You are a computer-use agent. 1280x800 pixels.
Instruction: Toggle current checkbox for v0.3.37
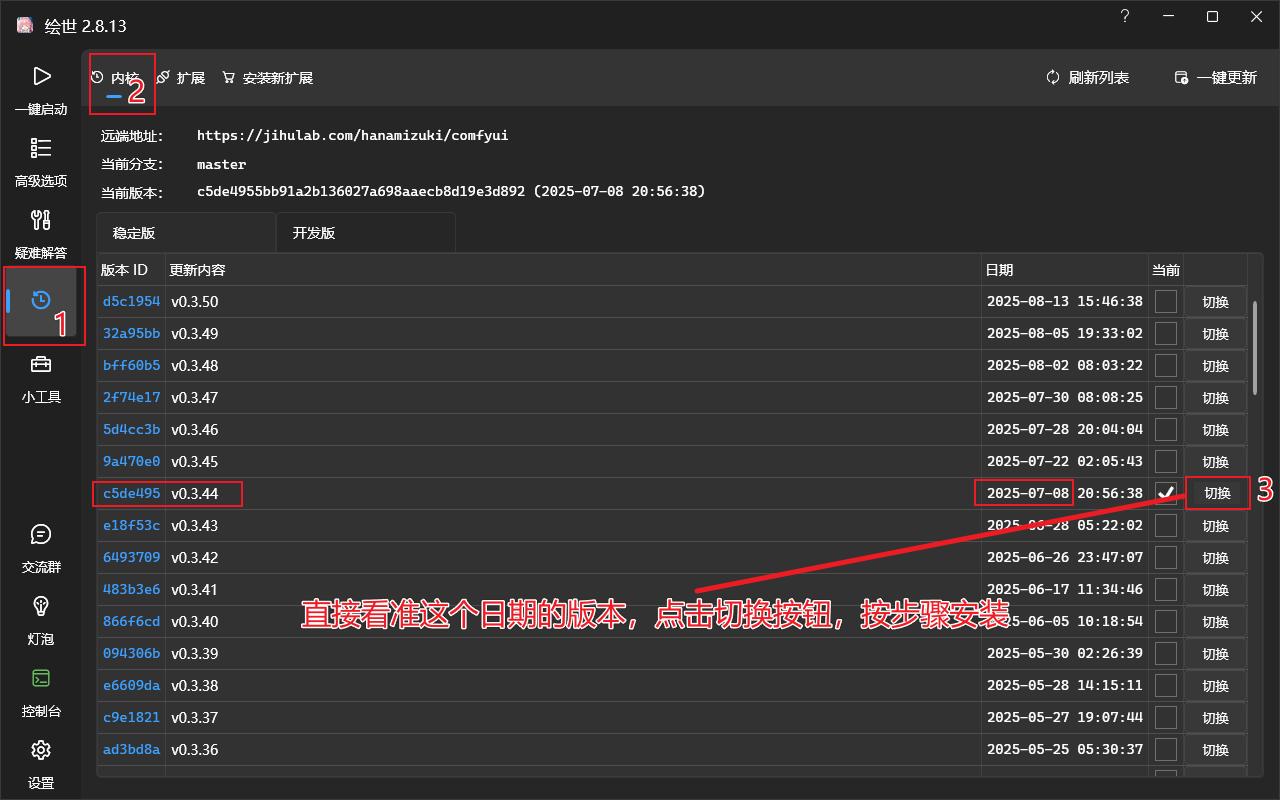1166,717
